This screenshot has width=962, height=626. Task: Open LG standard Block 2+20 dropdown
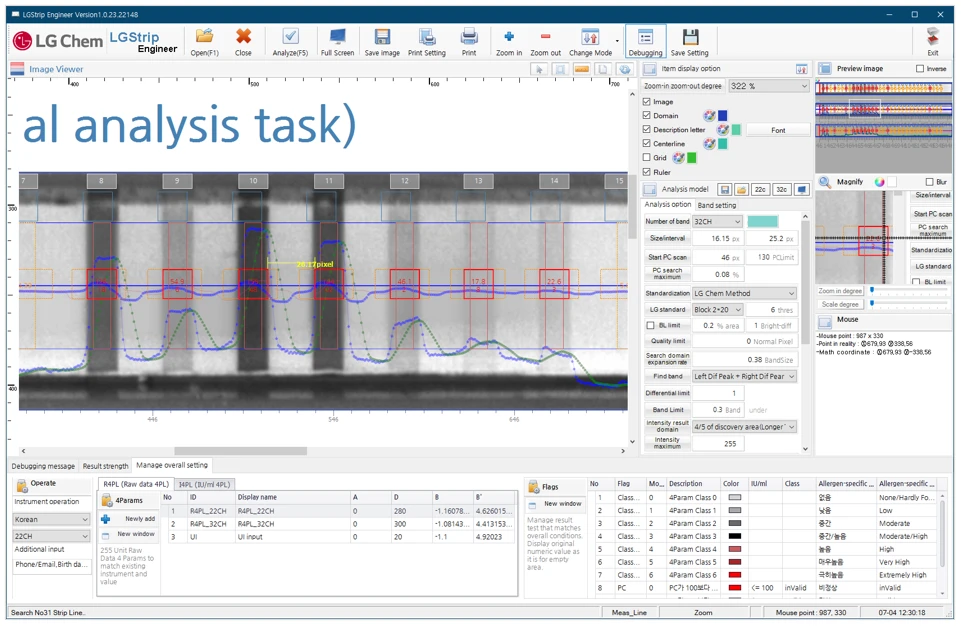pyautogui.click(x=718, y=310)
